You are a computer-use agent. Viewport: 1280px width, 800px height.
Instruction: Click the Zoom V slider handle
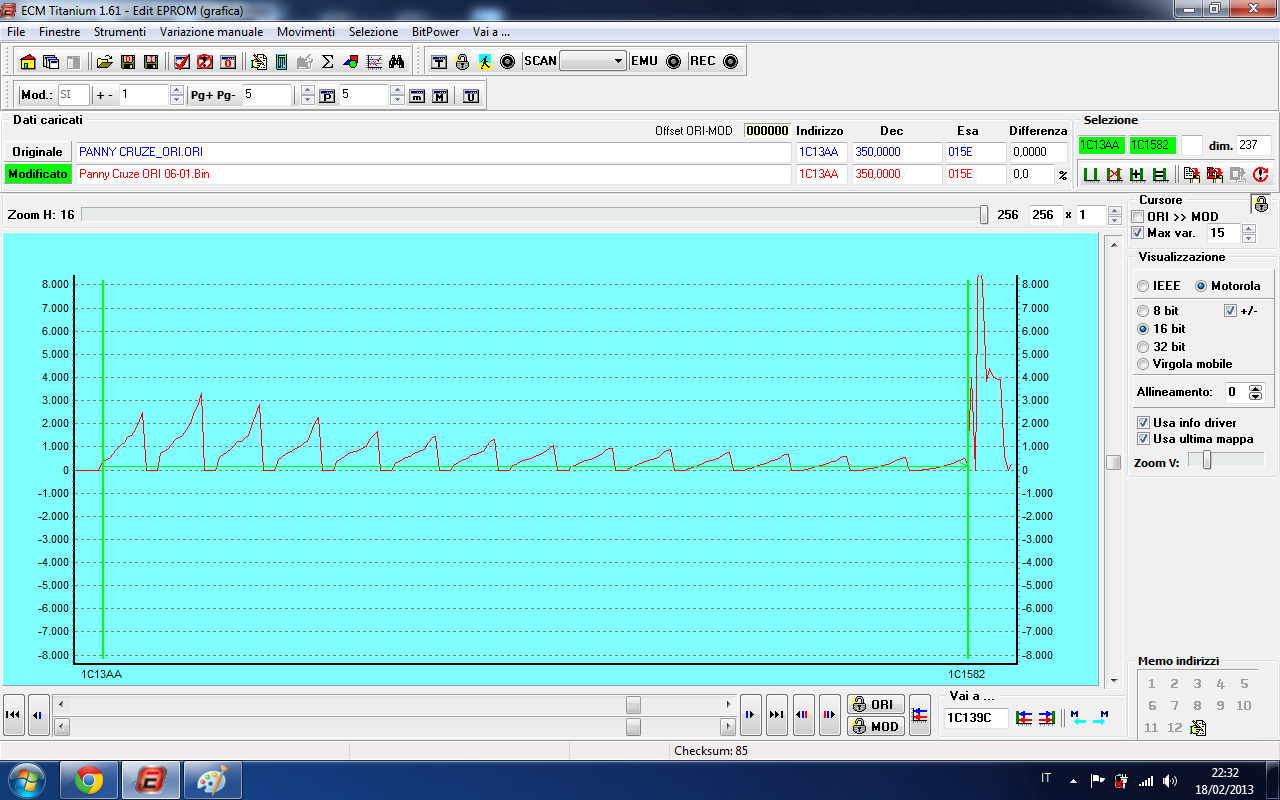coord(1207,460)
